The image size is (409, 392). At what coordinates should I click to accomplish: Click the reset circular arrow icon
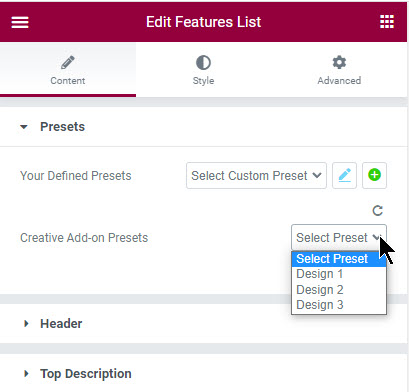377,210
